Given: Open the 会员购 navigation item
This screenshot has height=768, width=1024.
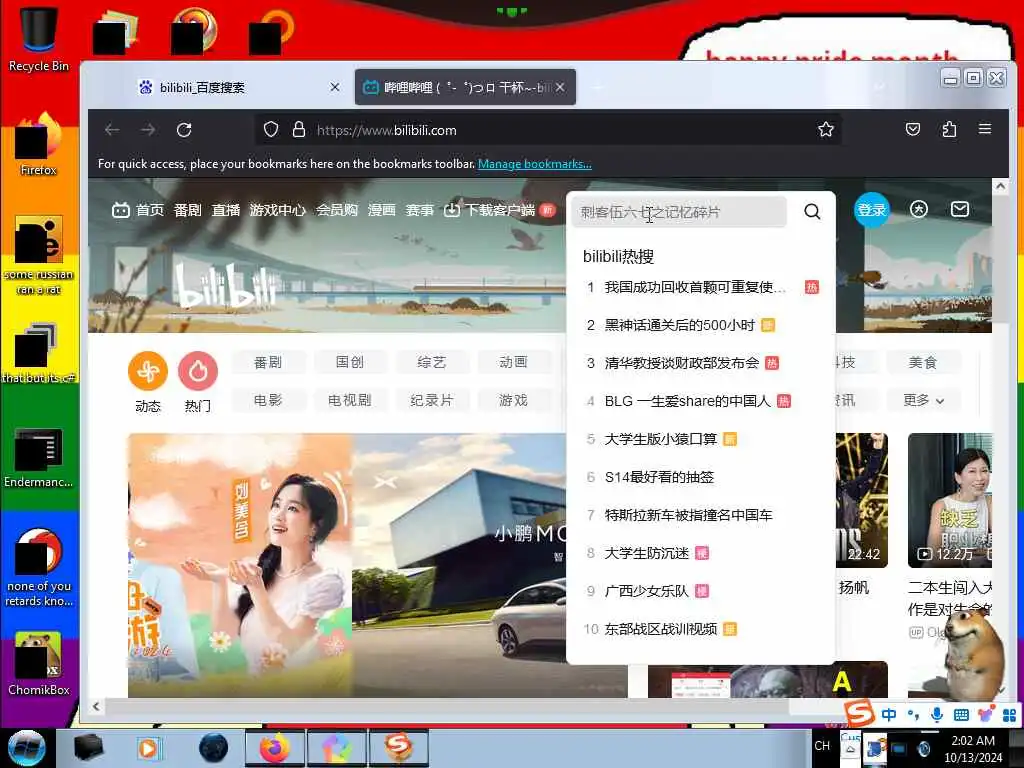Looking at the screenshot, I should click(x=337, y=210).
